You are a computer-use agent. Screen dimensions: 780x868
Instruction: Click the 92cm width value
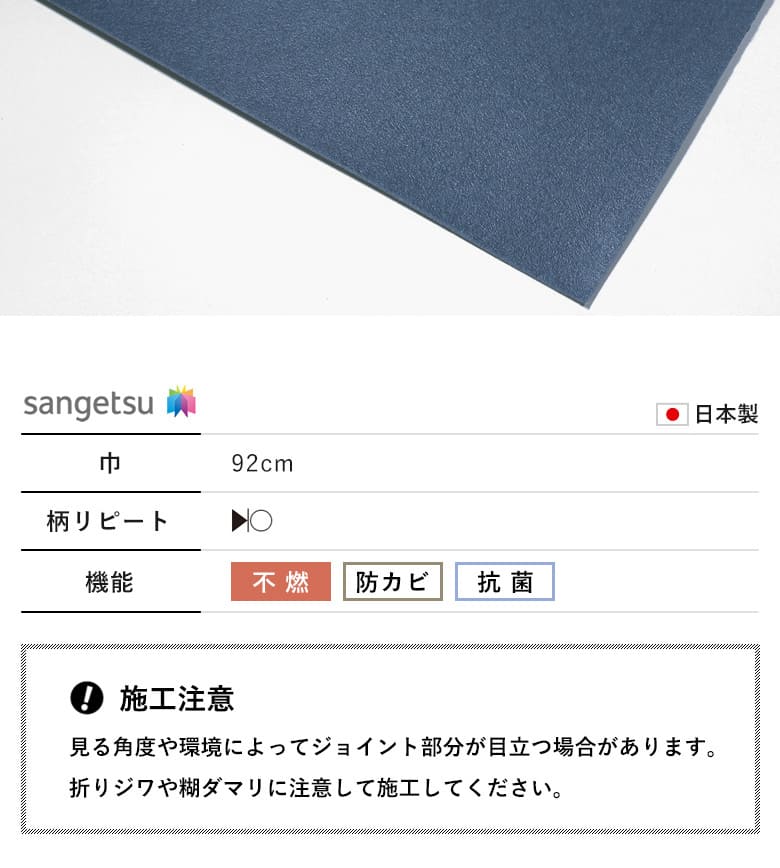262,464
